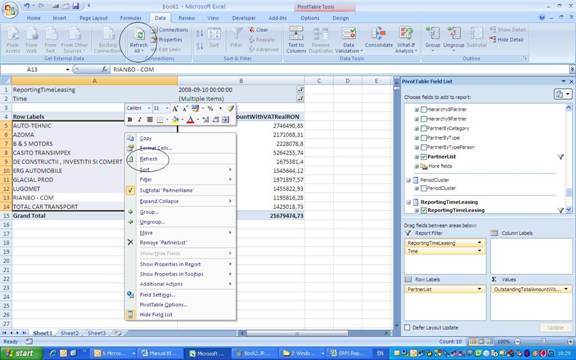Select the Grand Total row label
The height and width of the screenshot is (360, 576).
pos(29,216)
